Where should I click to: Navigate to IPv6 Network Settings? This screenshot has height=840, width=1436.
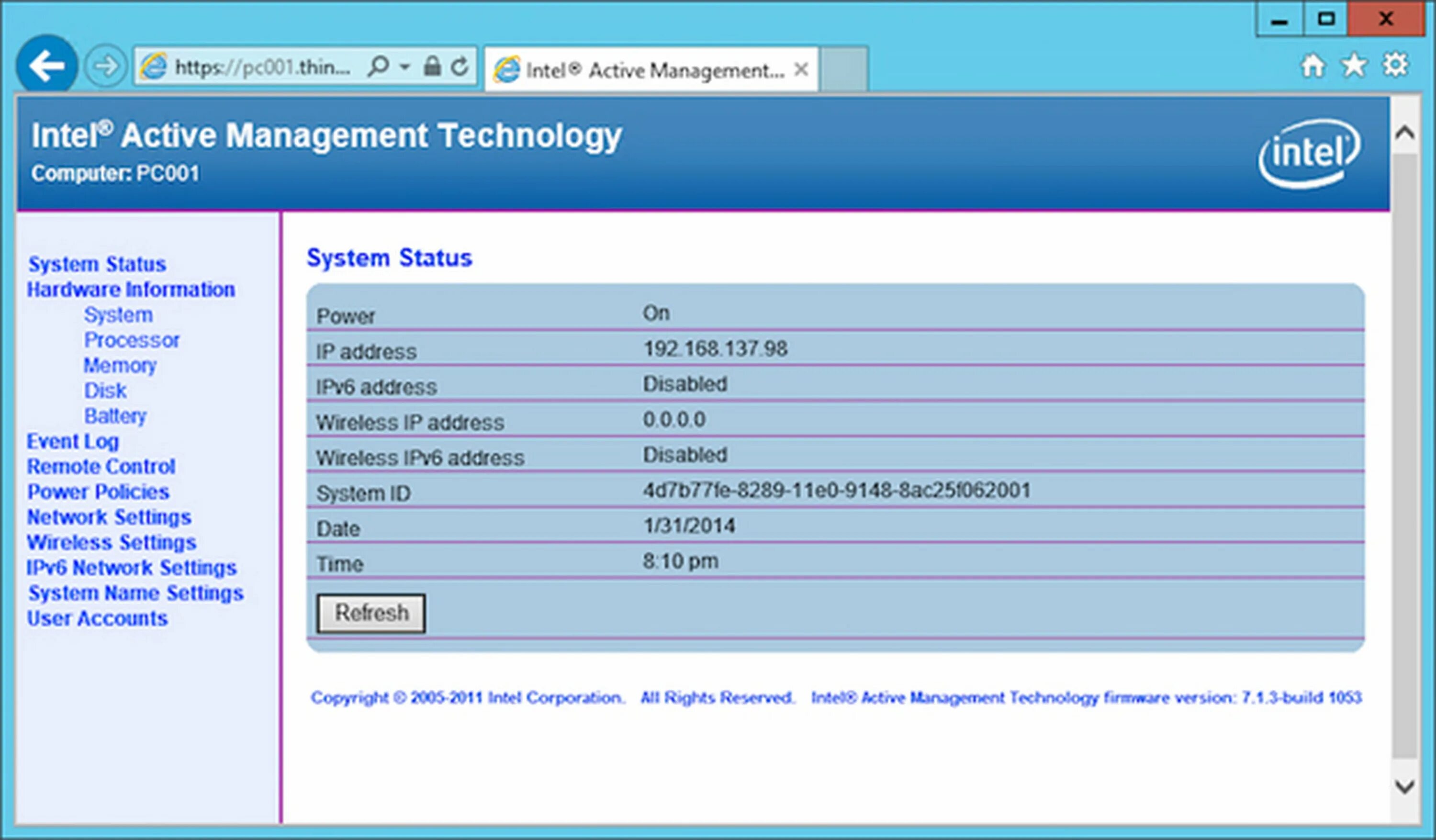pyautogui.click(x=130, y=567)
